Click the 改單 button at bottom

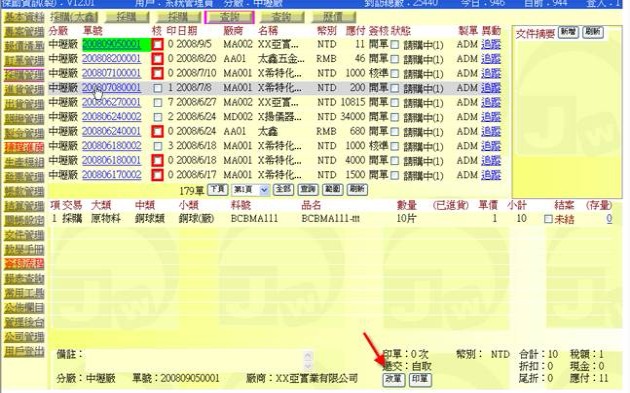coord(394,379)
